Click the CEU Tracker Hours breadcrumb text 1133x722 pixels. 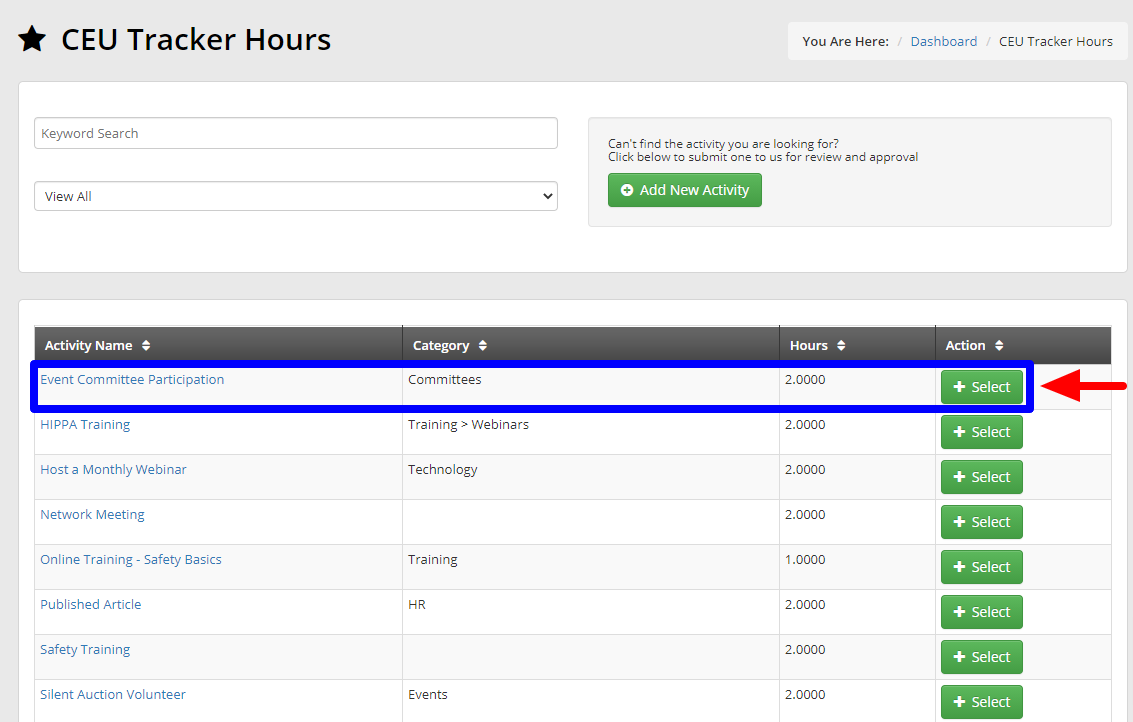click(1056, 41)
